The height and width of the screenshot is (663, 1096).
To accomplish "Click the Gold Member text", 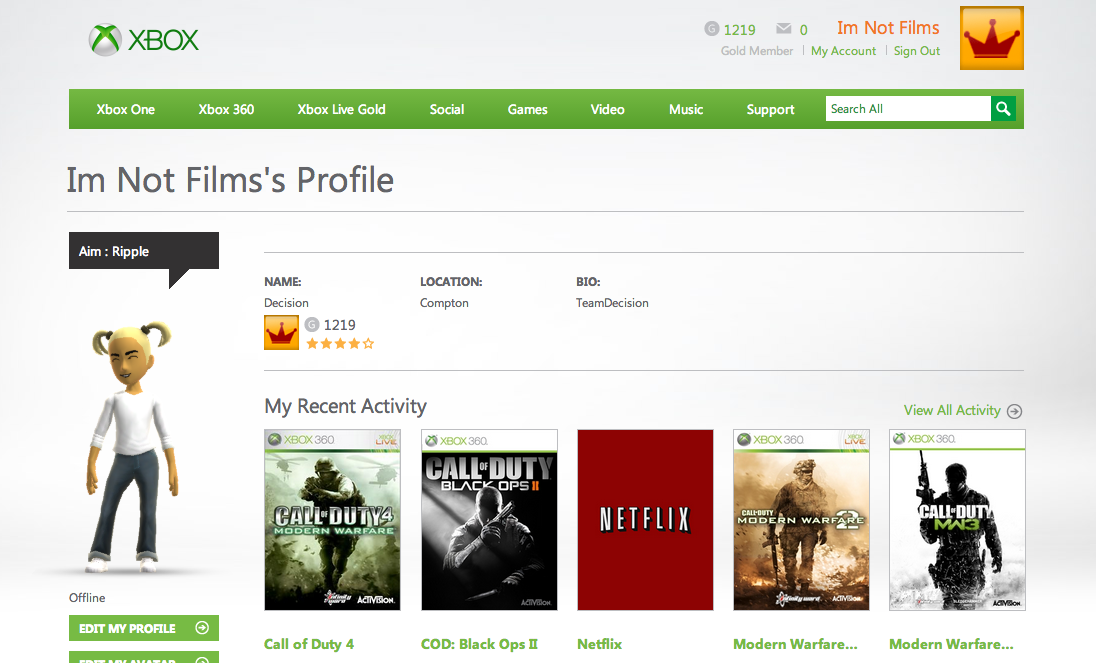I will point(757,51).
